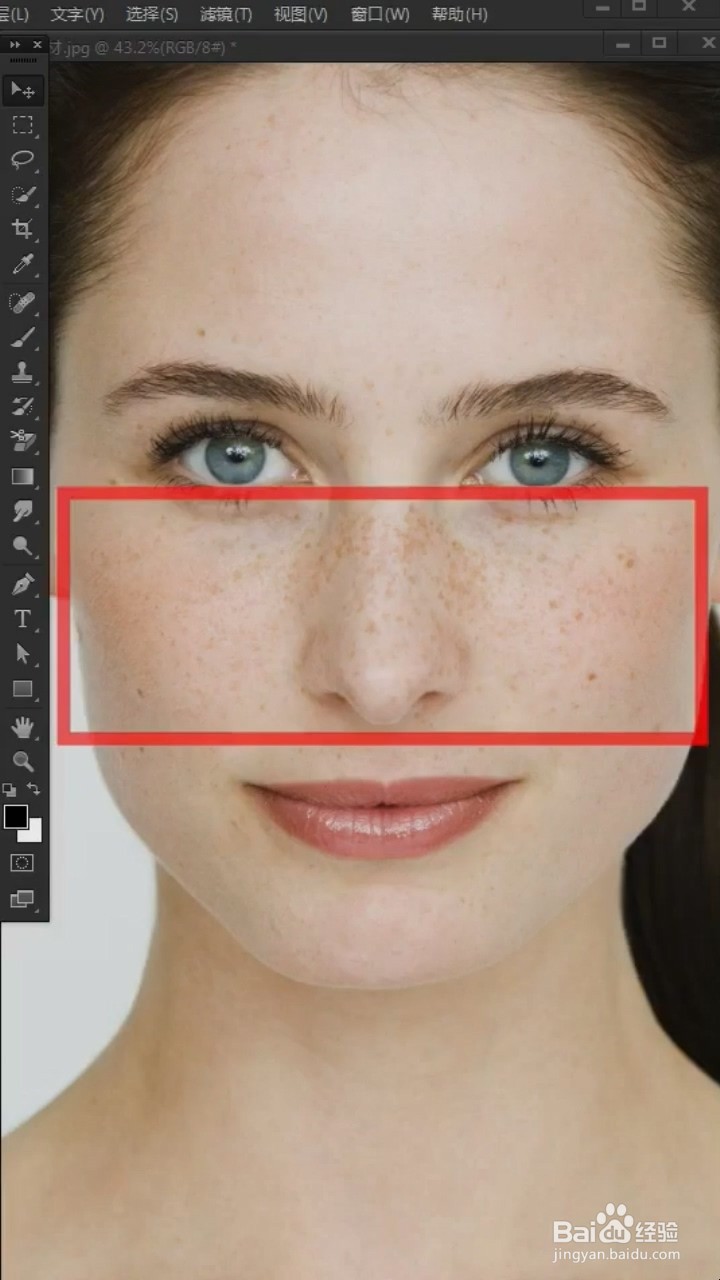This screenshot has height=1280, width=720.
Task: Toggle Quick Mask mode
Action: 22,862
